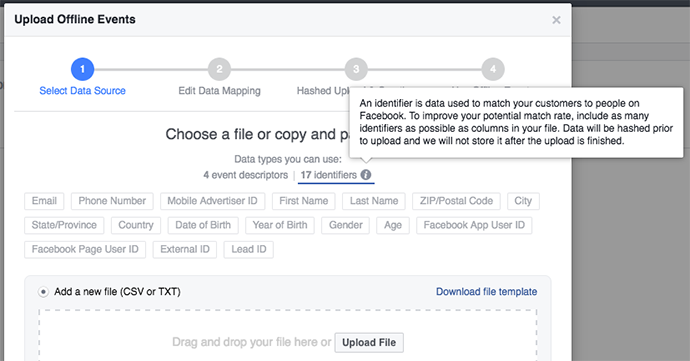Click the Facebook App User ID tag

[474, 225]
